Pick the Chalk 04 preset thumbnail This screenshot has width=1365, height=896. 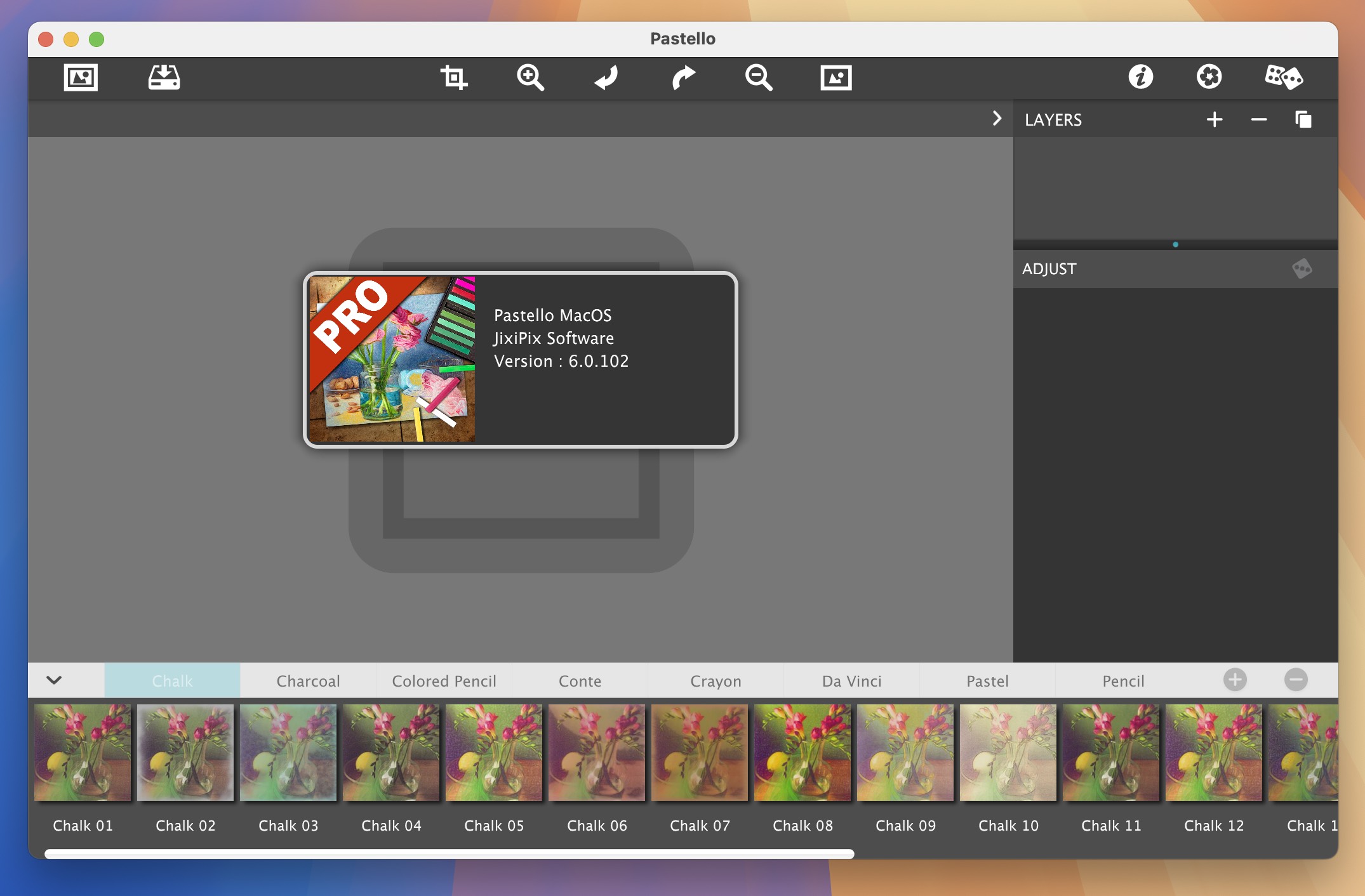tap(391, 752)
